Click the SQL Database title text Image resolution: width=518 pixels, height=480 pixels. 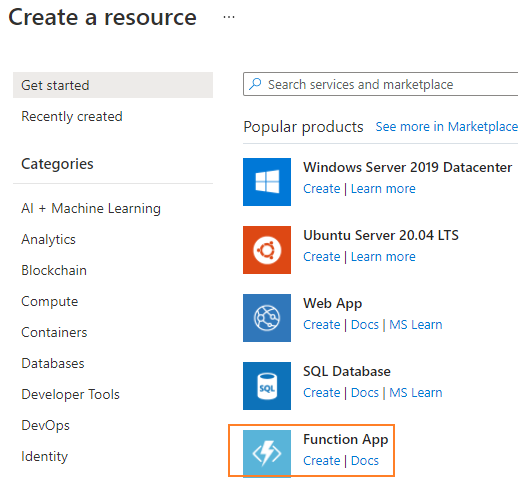(x=347, y=371)
